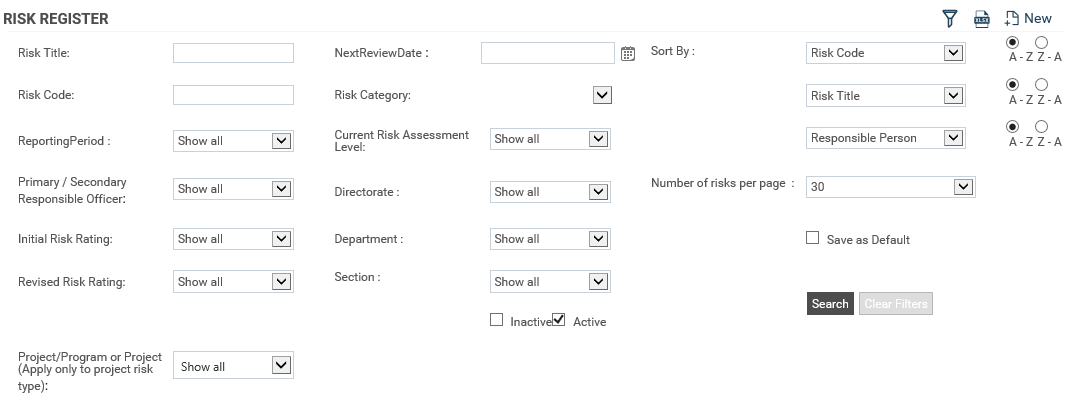
Task: Open the NextReviewDate calendar picker
Action: click(x=628, y=53)
